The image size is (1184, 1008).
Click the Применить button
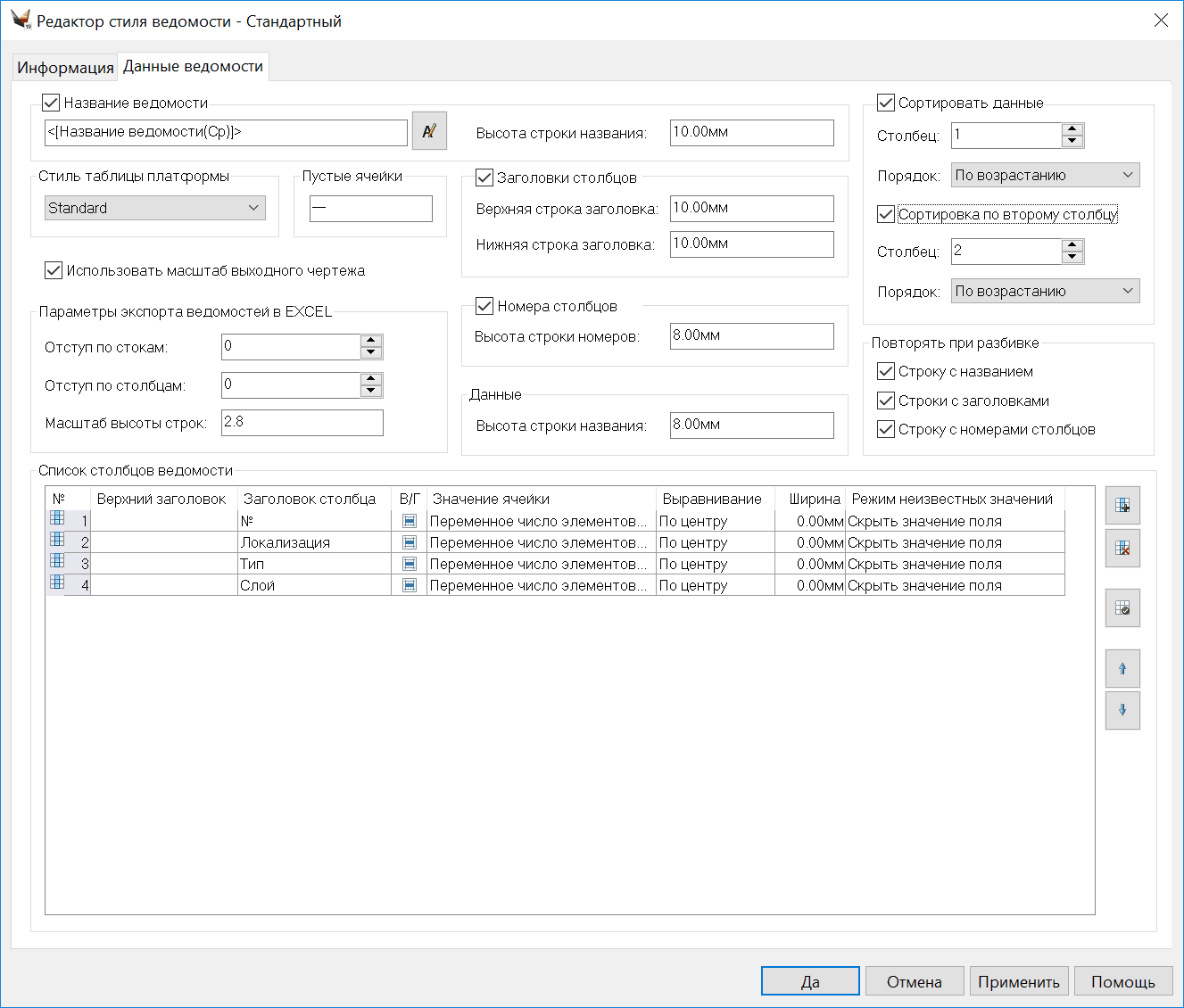pyautogui.click(x=1018, y=981)
